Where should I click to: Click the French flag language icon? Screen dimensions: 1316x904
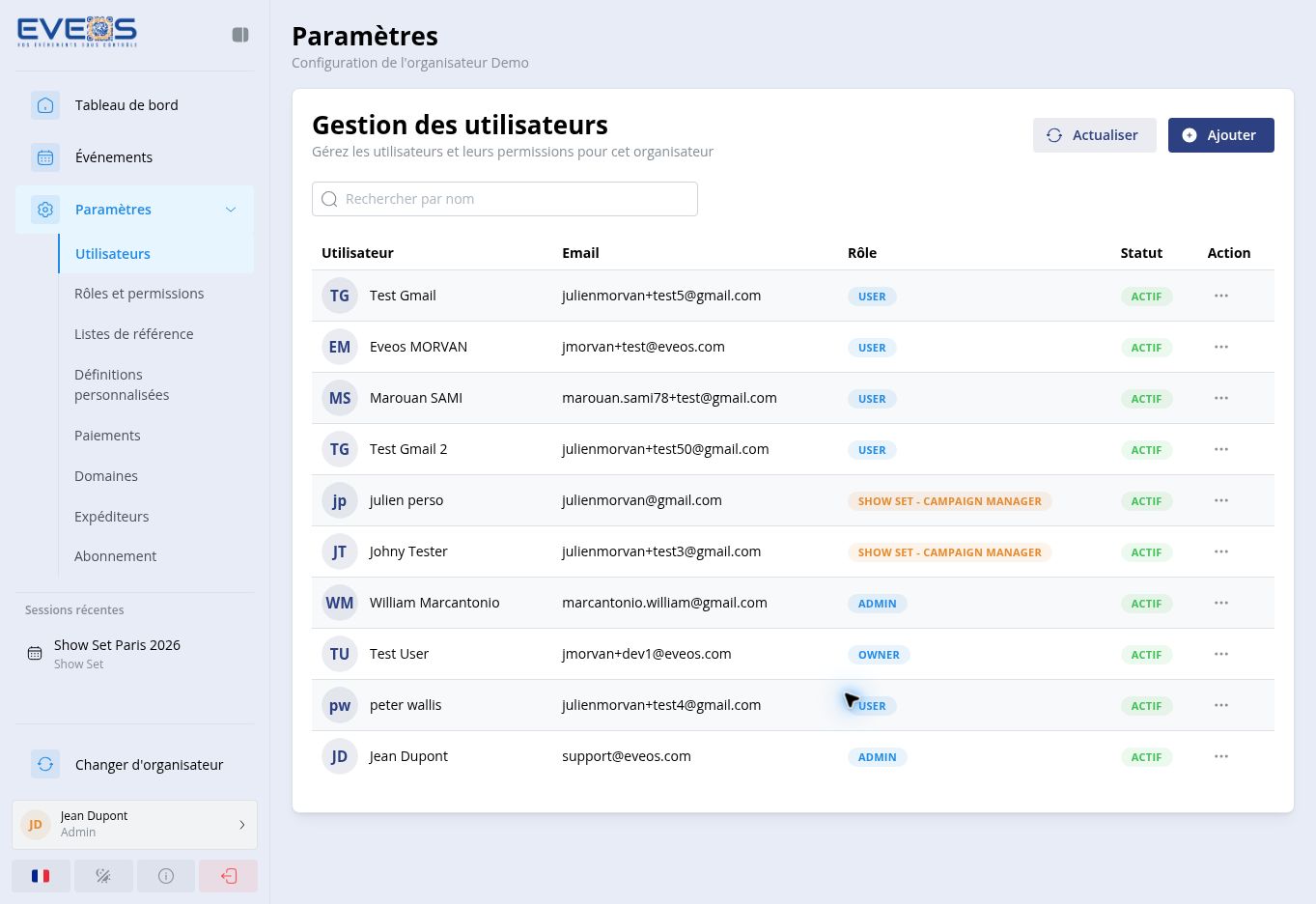click(41, 876)
